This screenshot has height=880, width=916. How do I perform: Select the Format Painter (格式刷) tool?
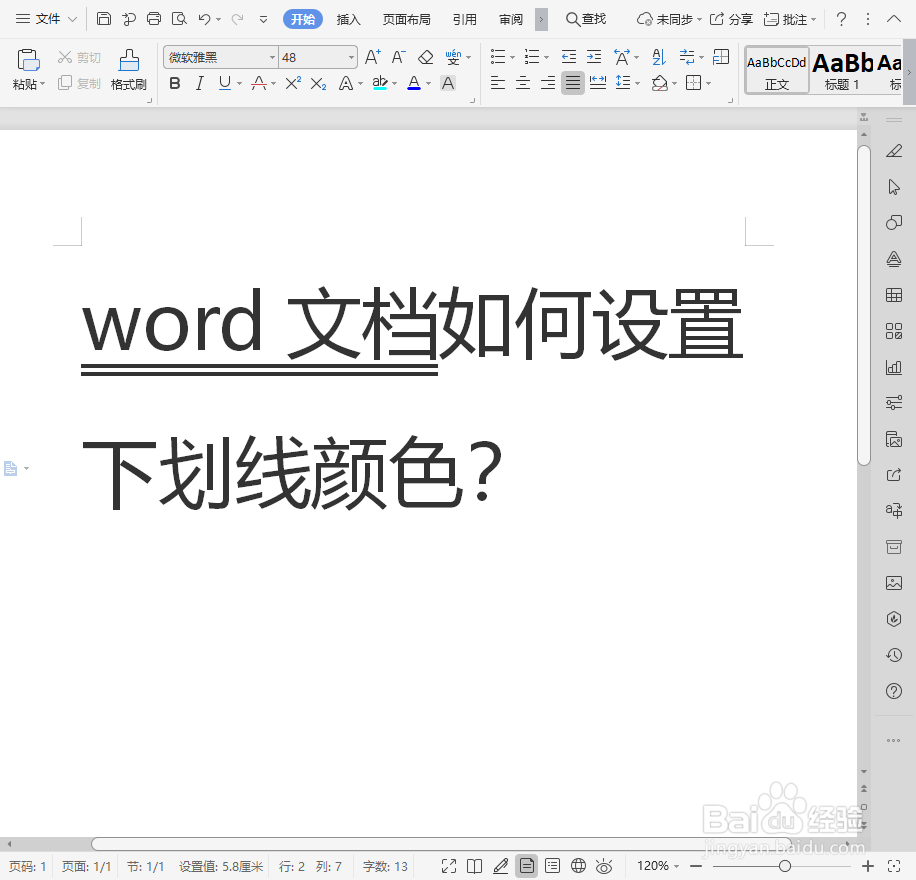pos(129,70)
